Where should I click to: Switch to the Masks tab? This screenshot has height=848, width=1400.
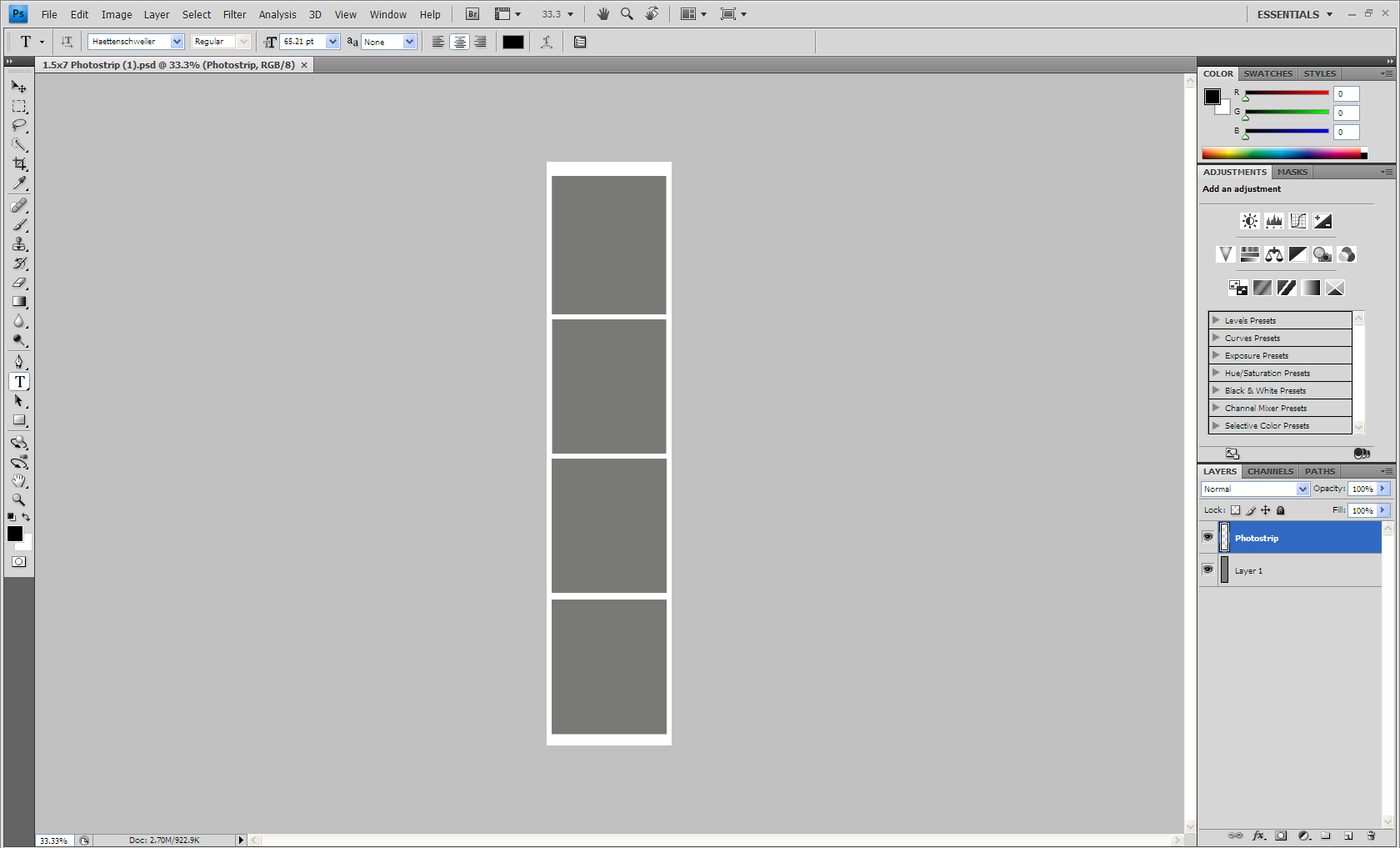pos(1292,172)
